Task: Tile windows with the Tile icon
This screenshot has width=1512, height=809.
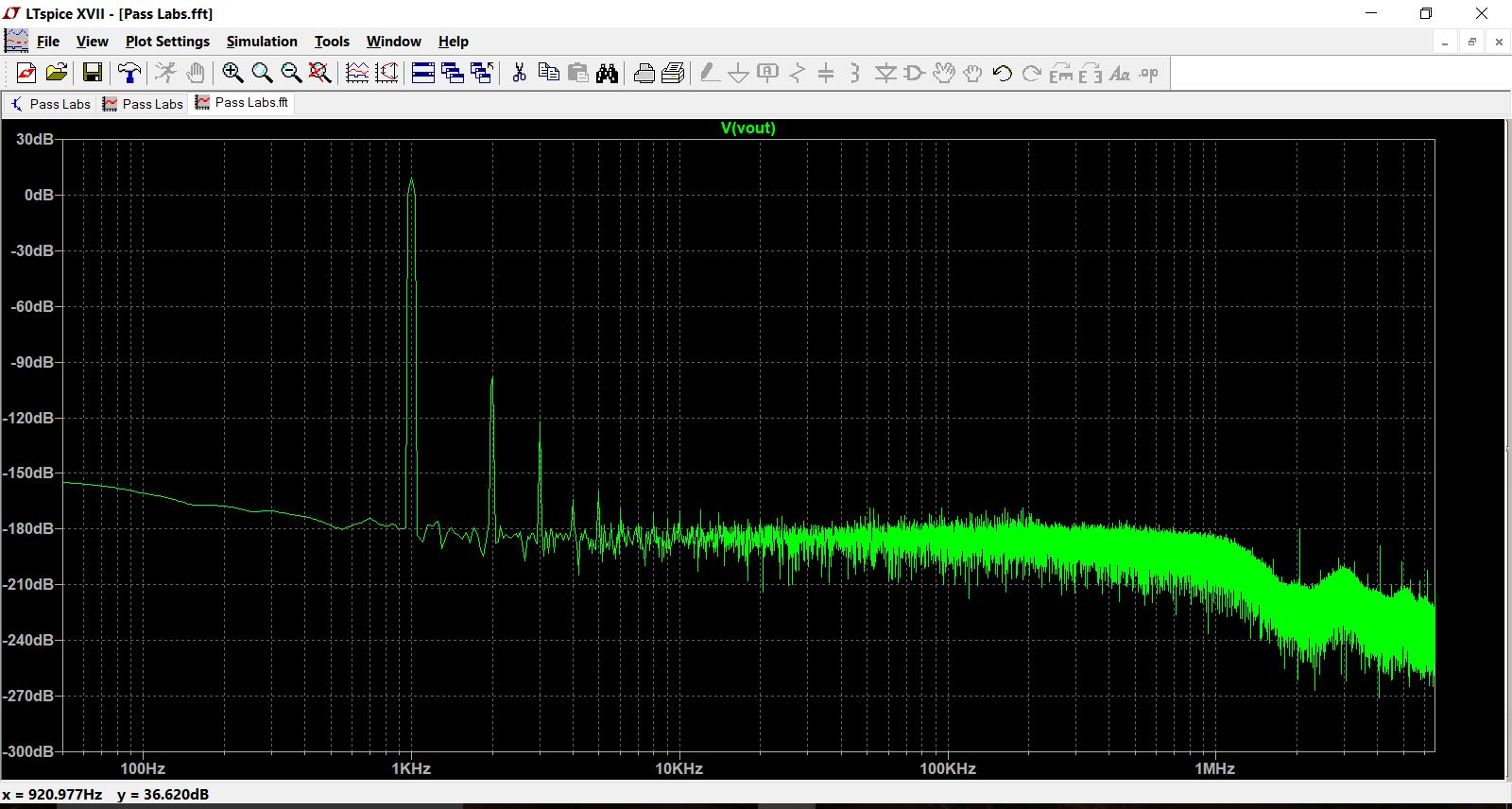Action: pyautogui.click(x=423, y=73)
